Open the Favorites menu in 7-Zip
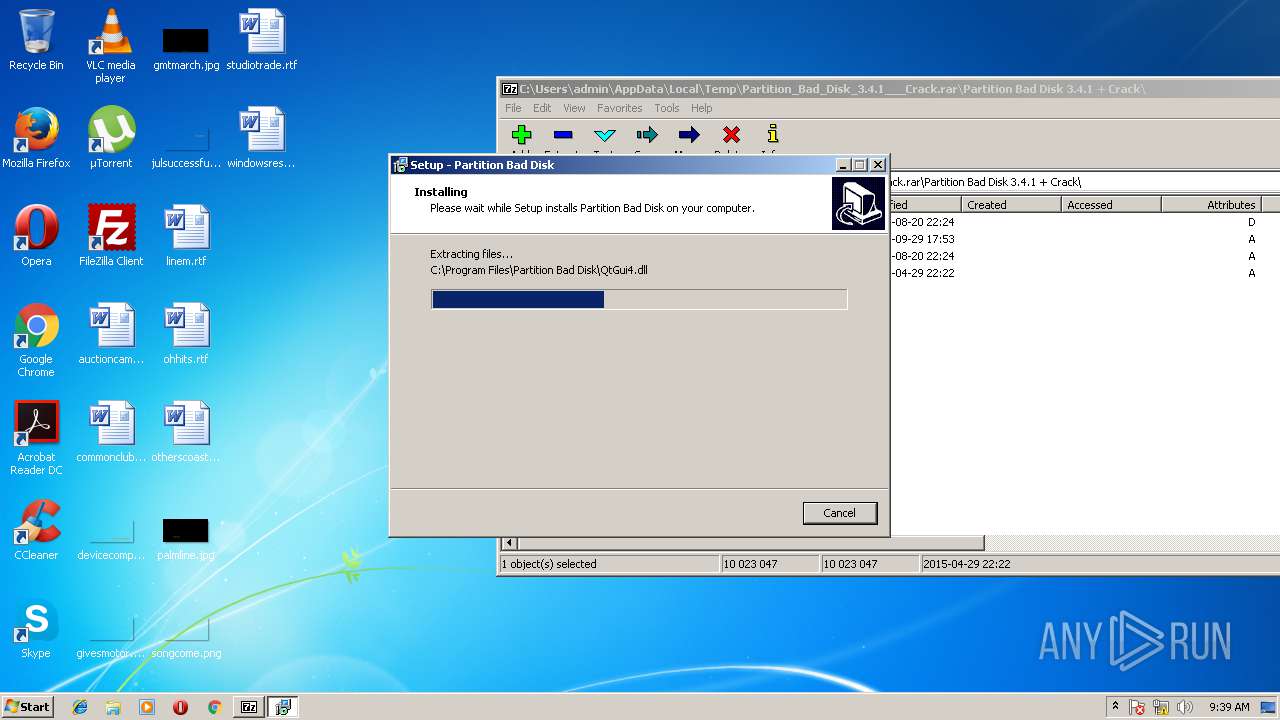 tap(620, 108)
